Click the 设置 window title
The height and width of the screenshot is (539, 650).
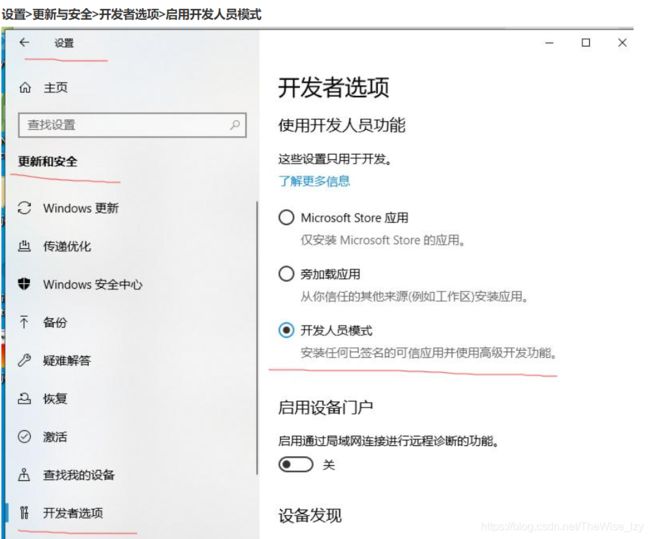64,43
